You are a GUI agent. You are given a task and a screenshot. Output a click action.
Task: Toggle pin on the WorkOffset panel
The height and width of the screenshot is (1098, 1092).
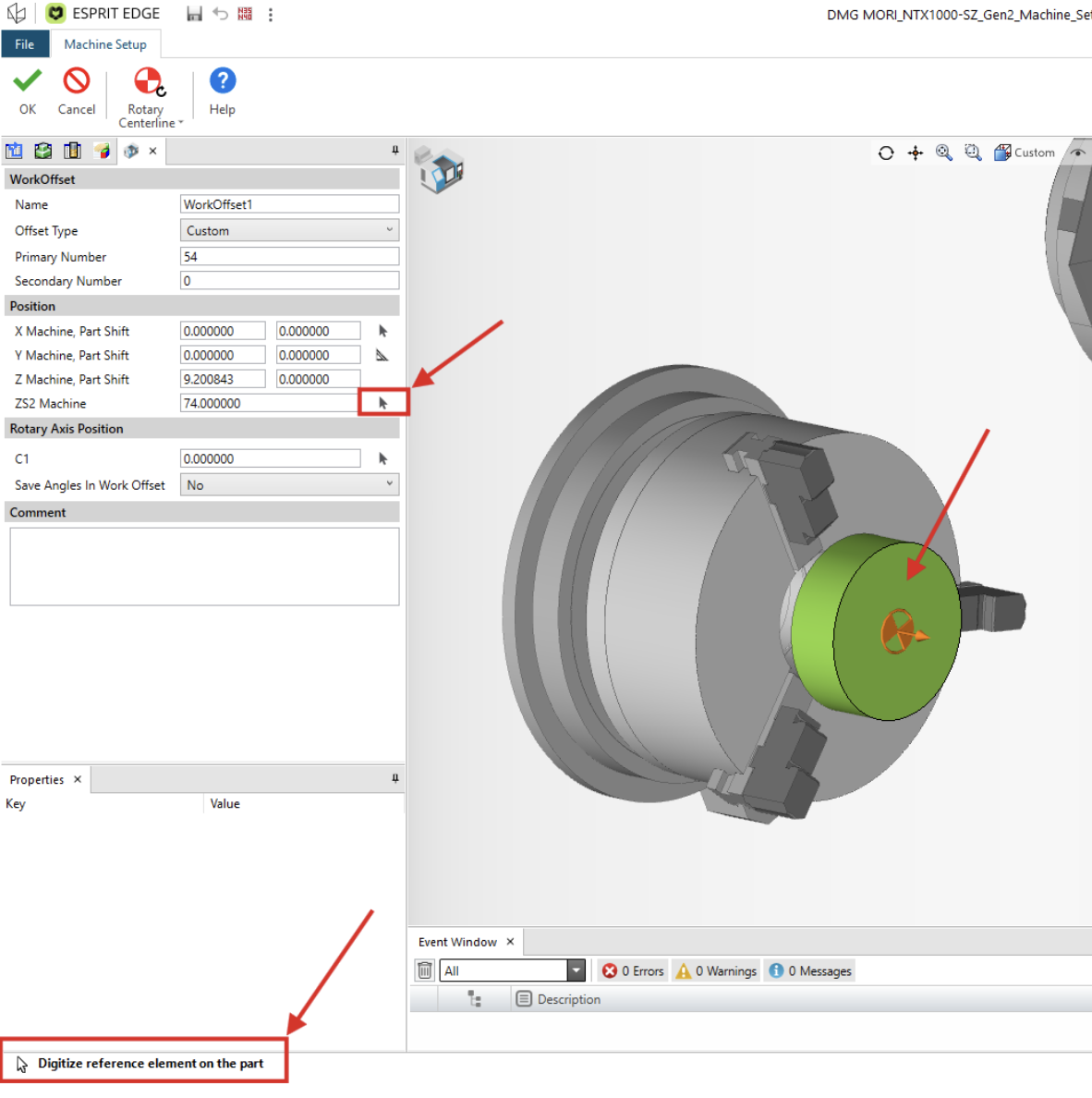[394, 151]
